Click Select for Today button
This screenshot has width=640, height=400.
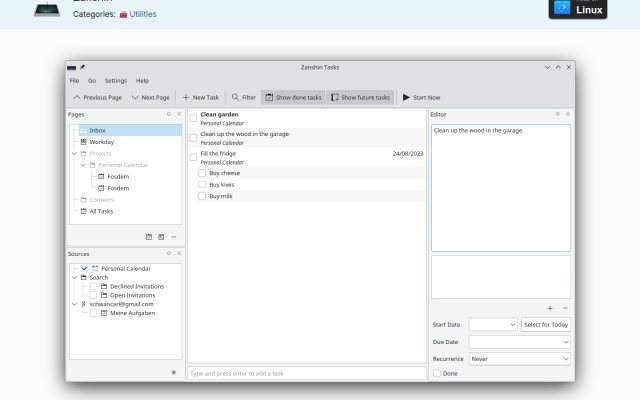coord(546,325)
